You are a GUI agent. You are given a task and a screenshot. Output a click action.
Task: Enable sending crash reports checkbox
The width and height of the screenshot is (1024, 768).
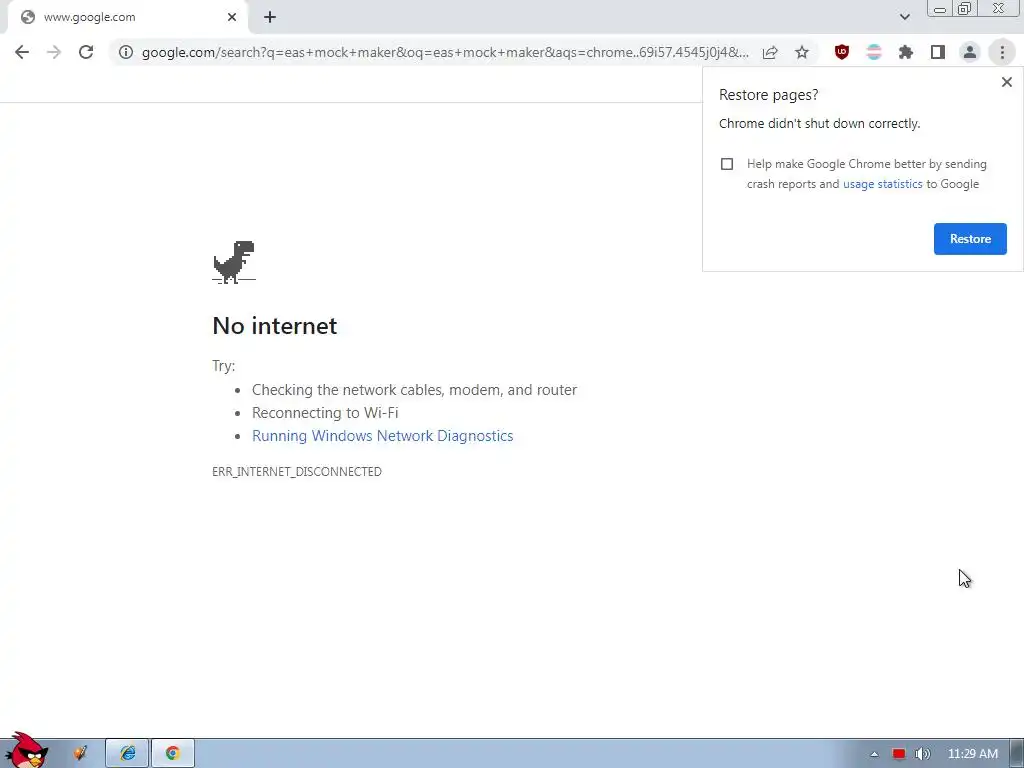(x=727, y=164)
